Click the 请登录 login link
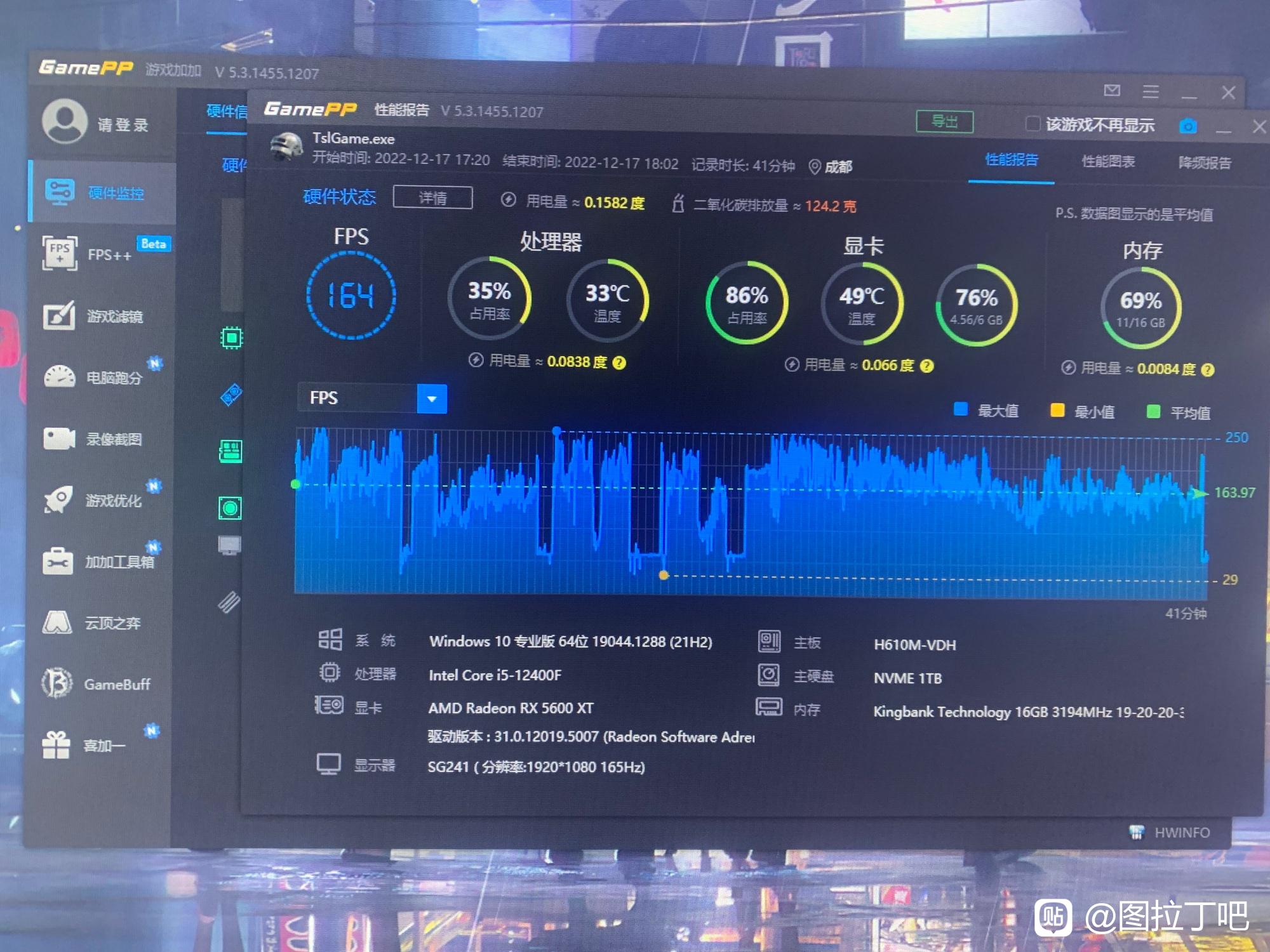This screenshot has height=952, width=1270. point(123,124)
